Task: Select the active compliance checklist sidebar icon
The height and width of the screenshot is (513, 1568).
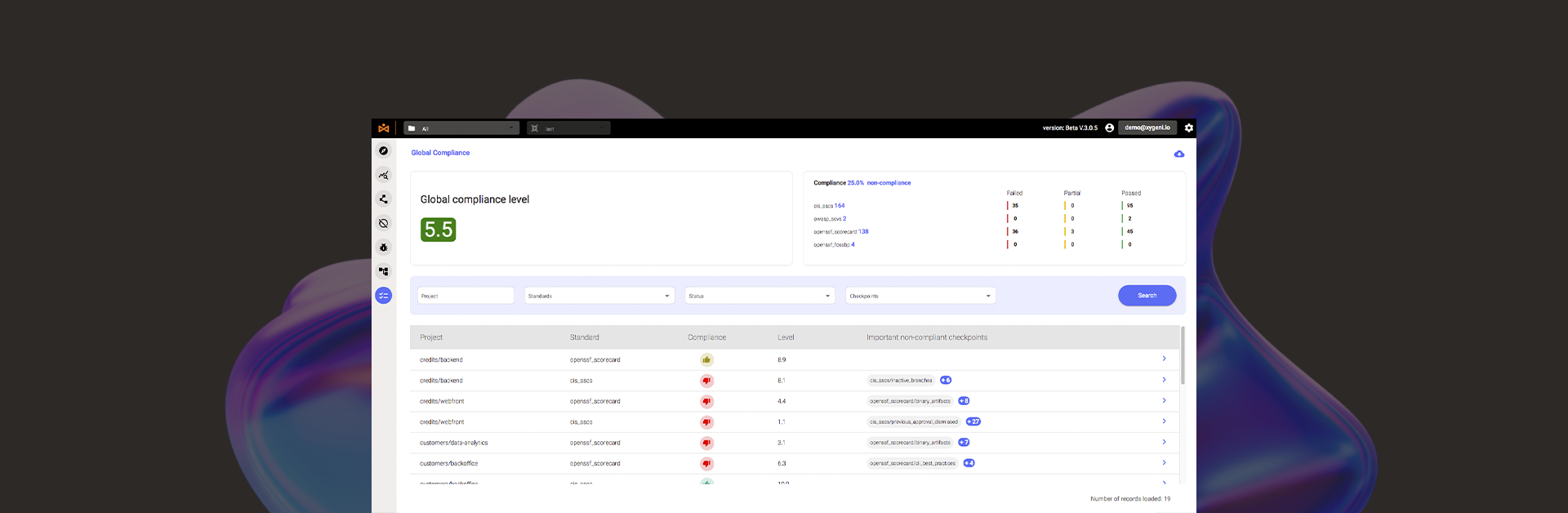Action: click(383, 296)
